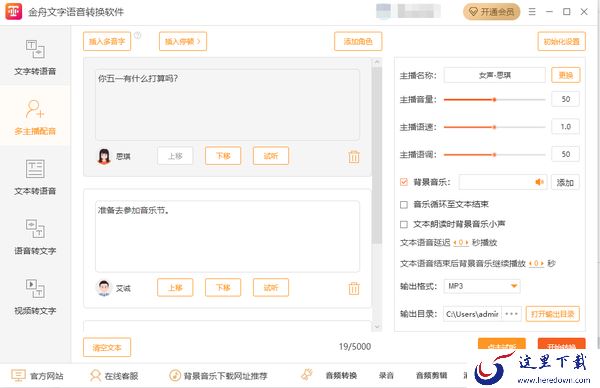The image size is (600, 388).
Task: Open the 输出格式 MP3 dropdown
Action: [x=482, y=286]
